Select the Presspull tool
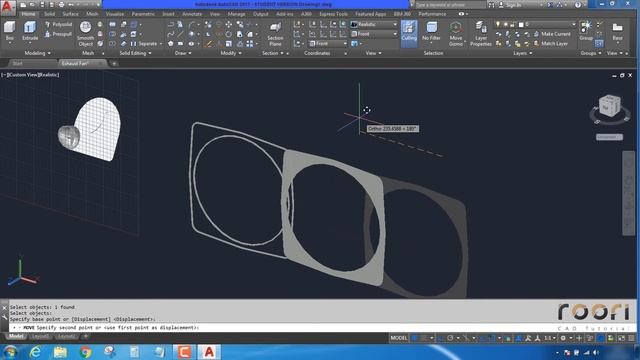The image size is (640, 360). 58,34
